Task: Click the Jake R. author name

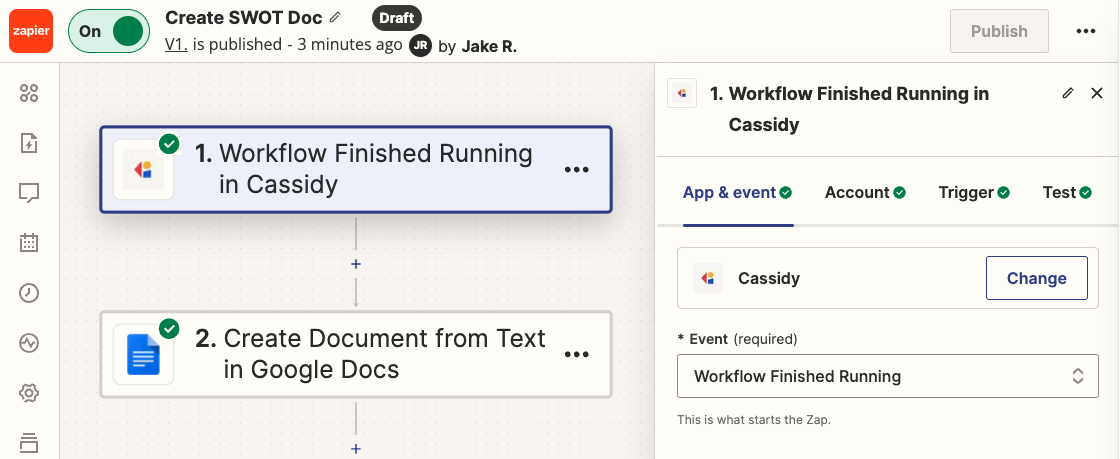Action: [x=489, y=46]
